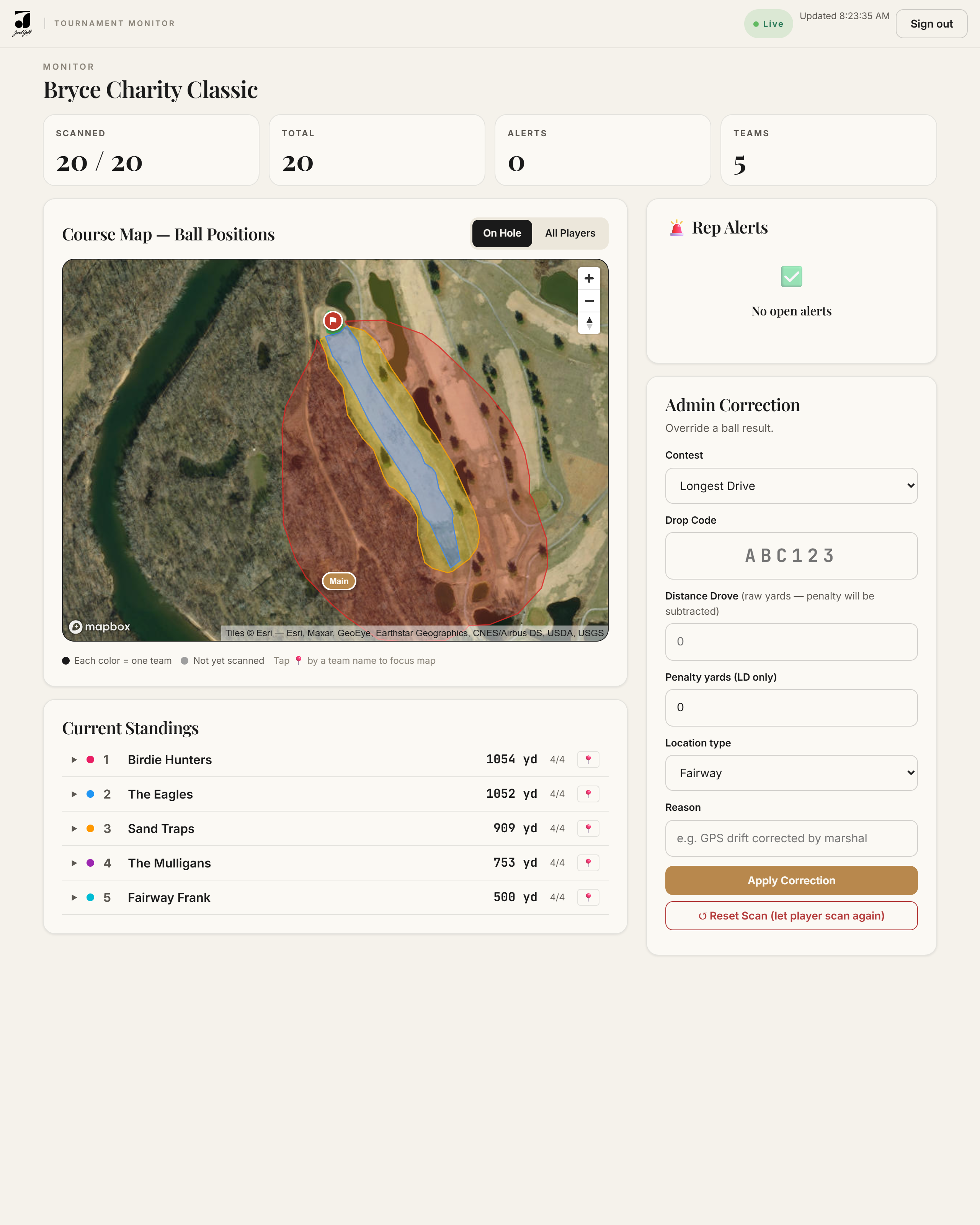Click the Mapbox logo on the map
Screen dimensions: 980x1225
coord(100,627)
